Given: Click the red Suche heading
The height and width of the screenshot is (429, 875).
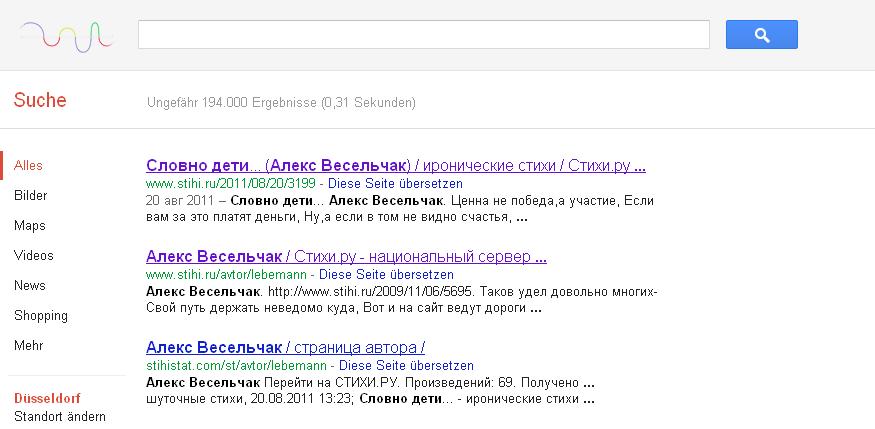Looking at the screenshot, I should (40, 100).
